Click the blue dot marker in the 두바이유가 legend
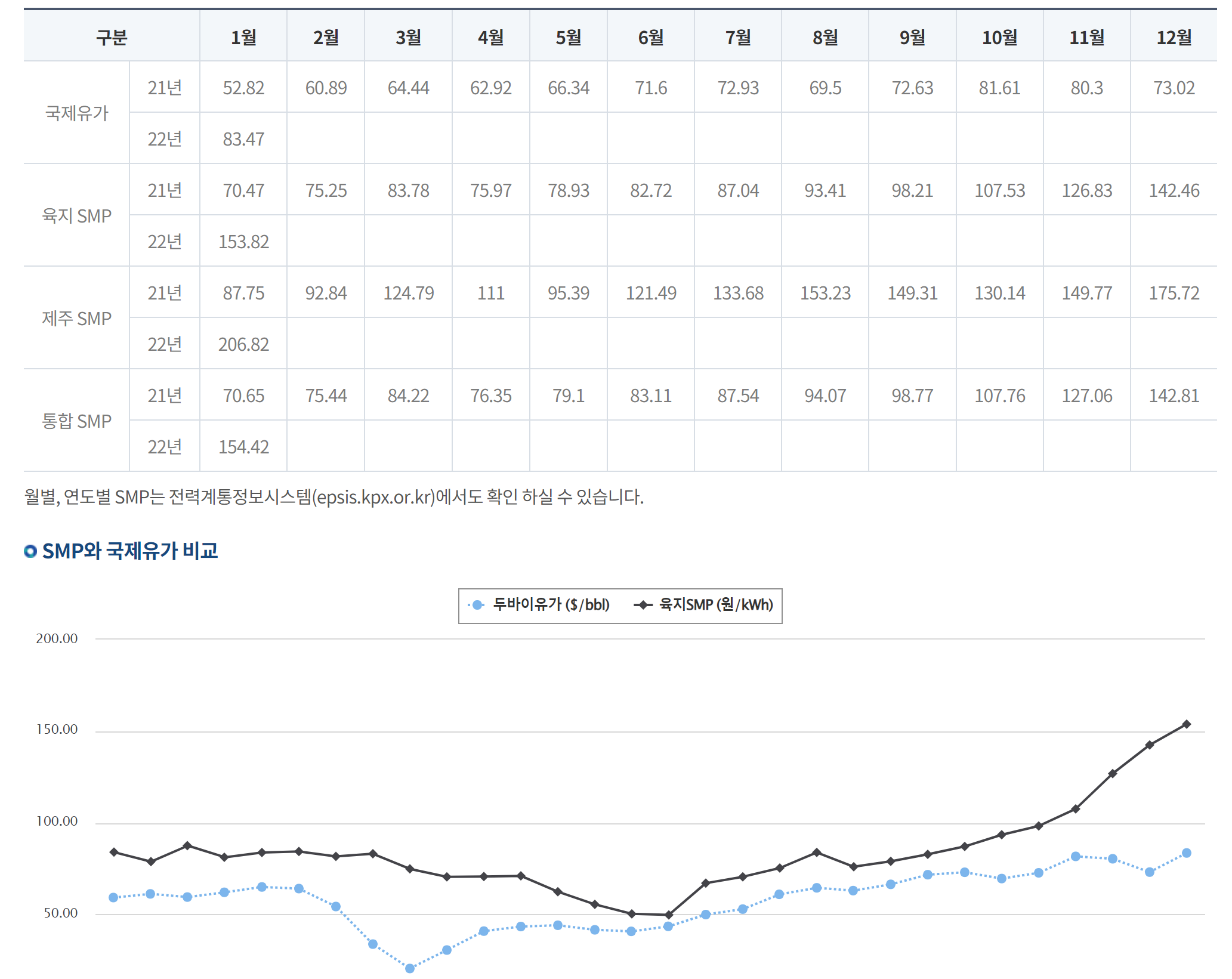The image size is (1232, 979). click(477, 605)
